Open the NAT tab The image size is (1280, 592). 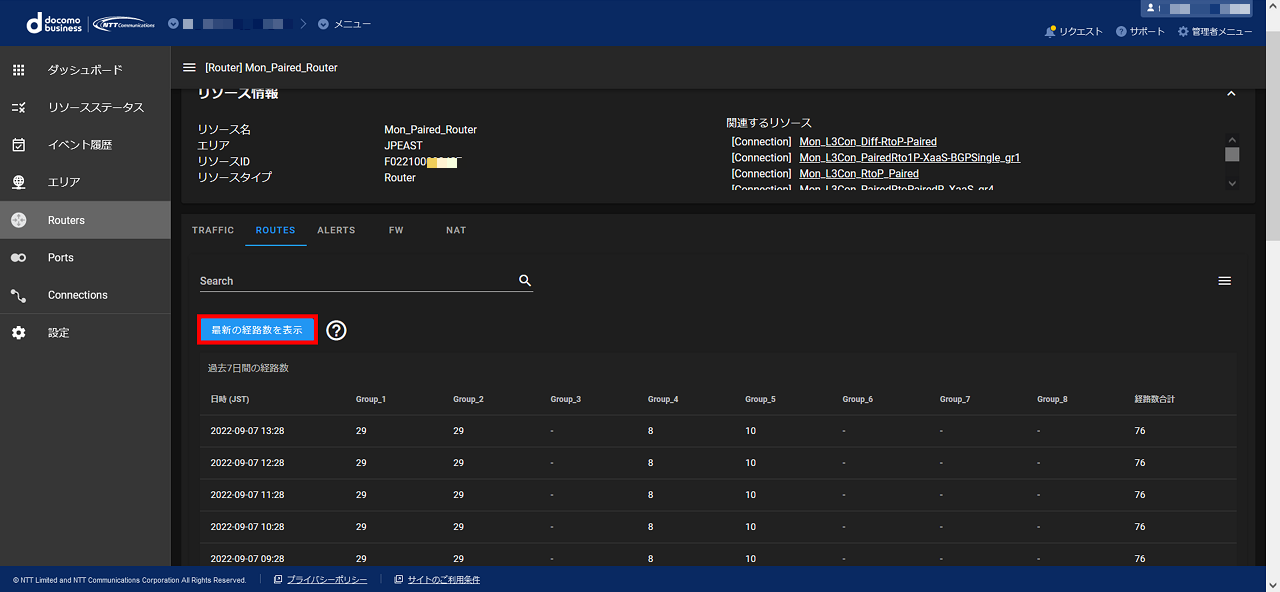(x=456, y=230)
